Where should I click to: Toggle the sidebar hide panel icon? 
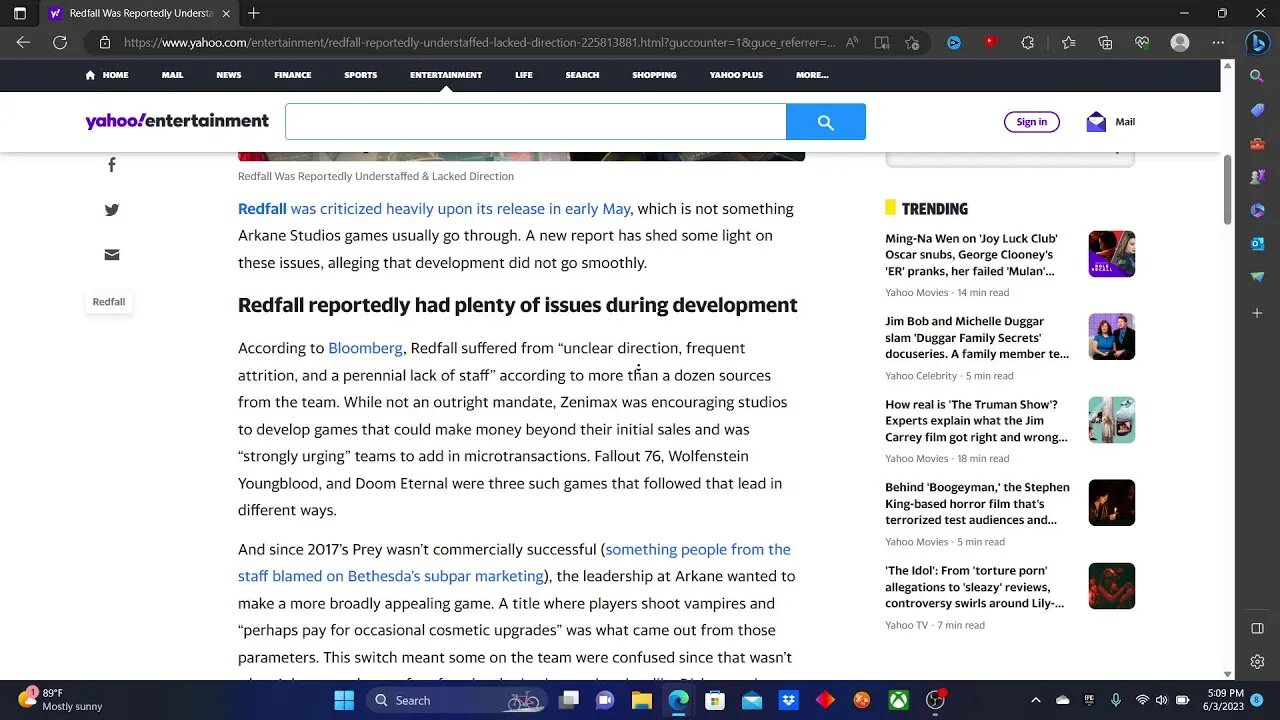pos(1257,628)
